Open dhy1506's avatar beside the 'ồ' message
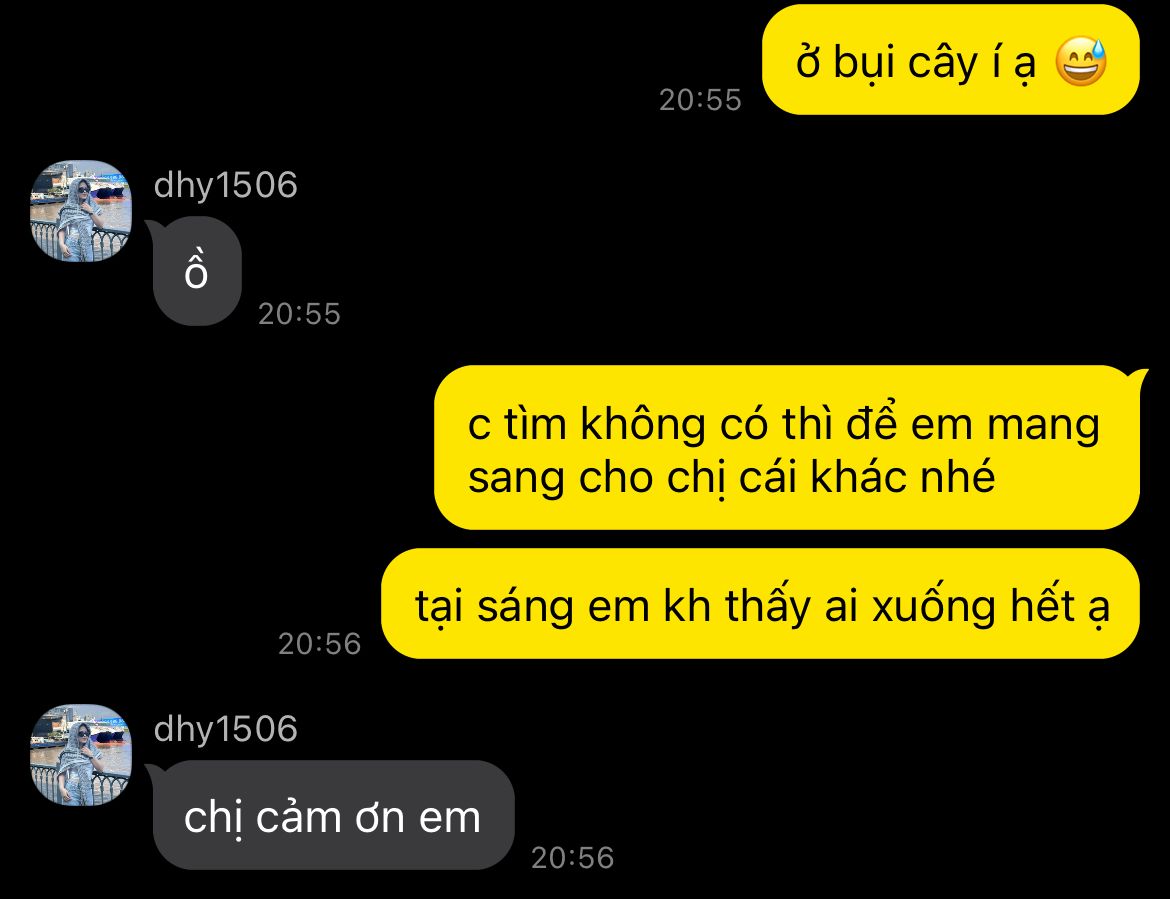The image size is (1170, 899). (x=81, y=211)
